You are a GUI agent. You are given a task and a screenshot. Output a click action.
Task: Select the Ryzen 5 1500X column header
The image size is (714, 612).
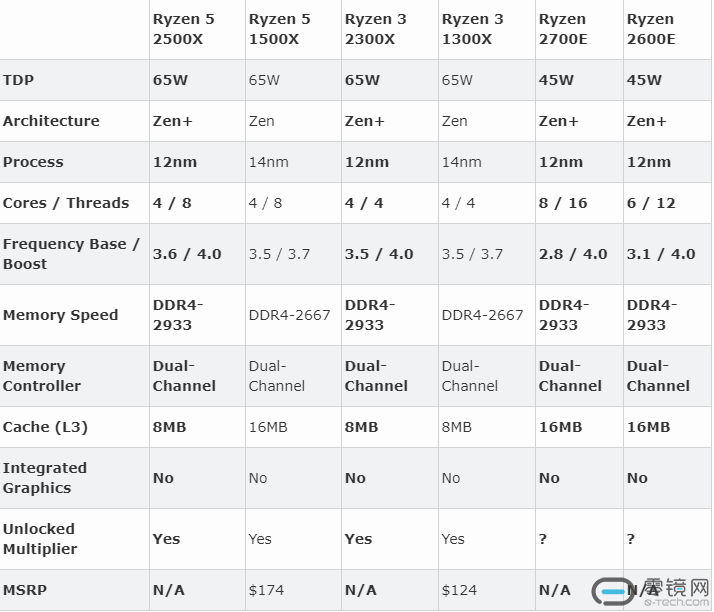click(279, 29)
